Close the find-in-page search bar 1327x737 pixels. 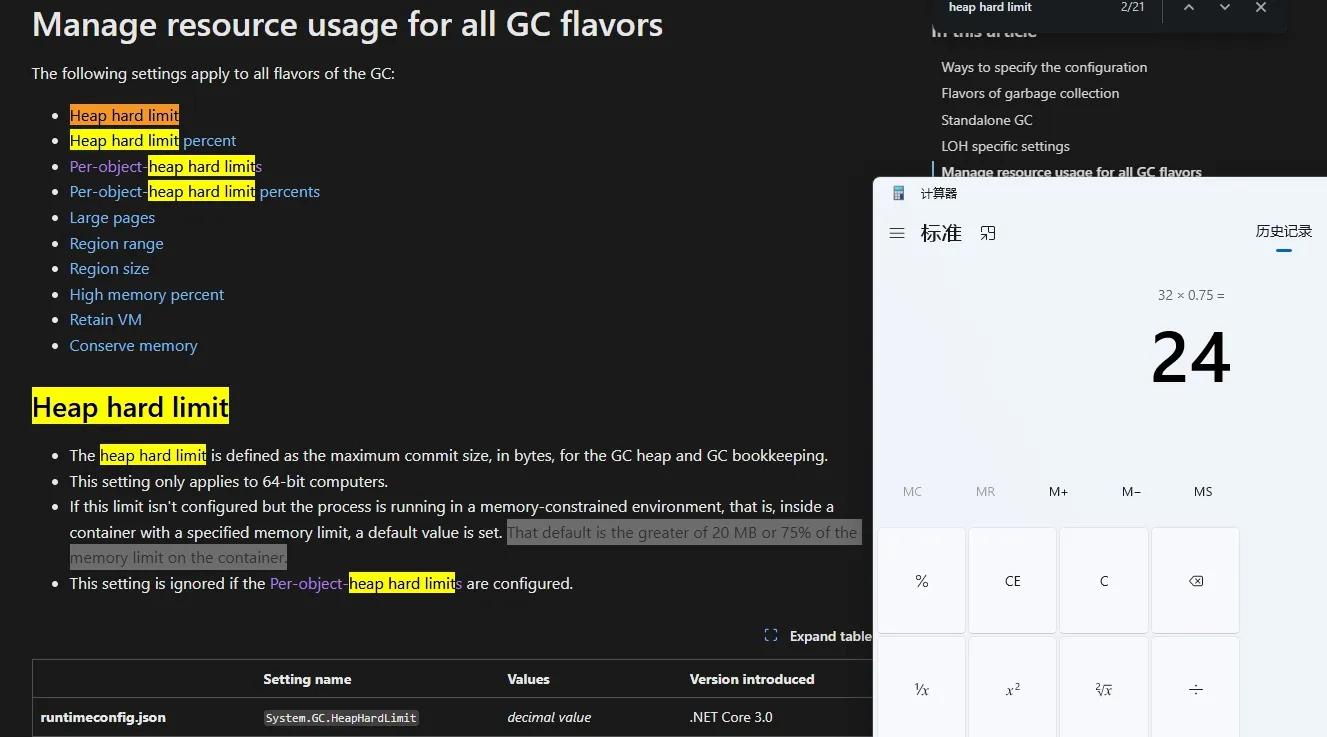click(x=1261, y=7)
